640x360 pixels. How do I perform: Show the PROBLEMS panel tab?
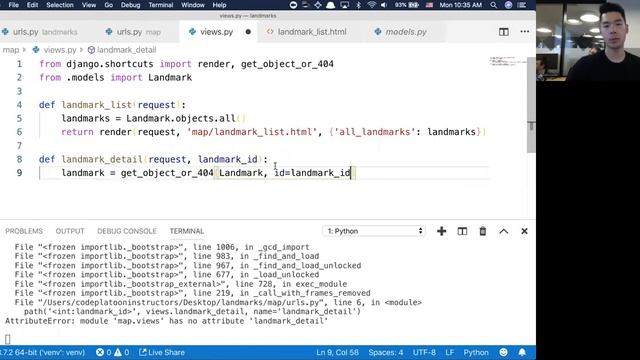click(x=24, y=231)
